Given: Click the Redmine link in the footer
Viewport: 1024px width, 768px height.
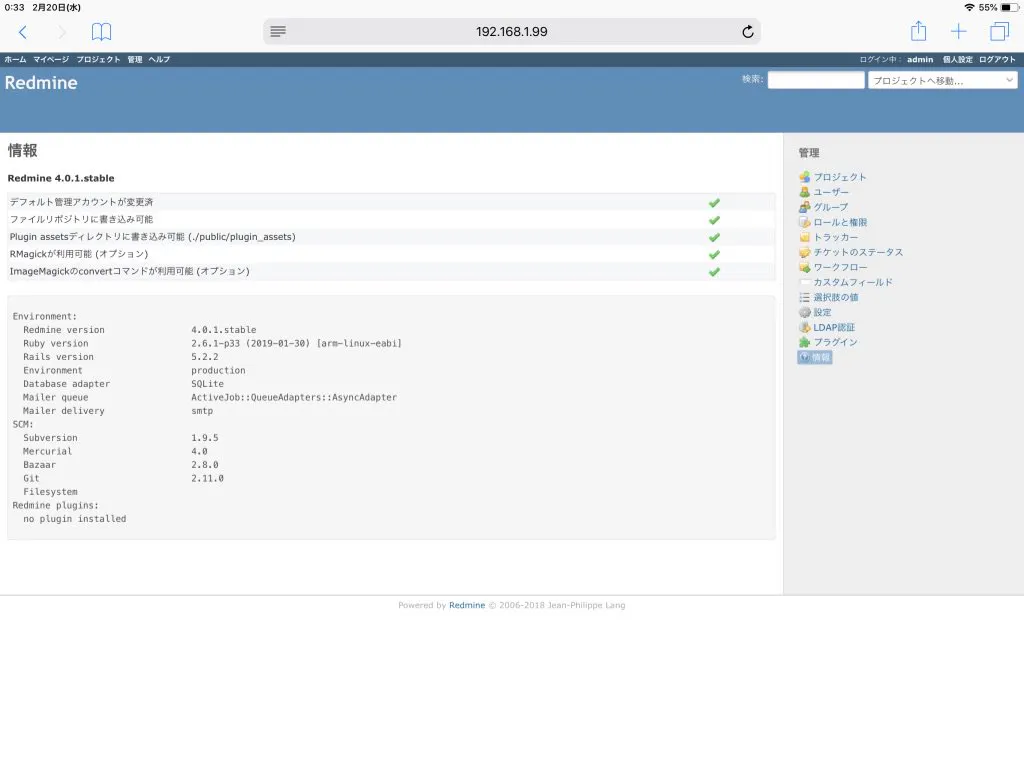Looking at the screenshot, I should click(466, 604).
